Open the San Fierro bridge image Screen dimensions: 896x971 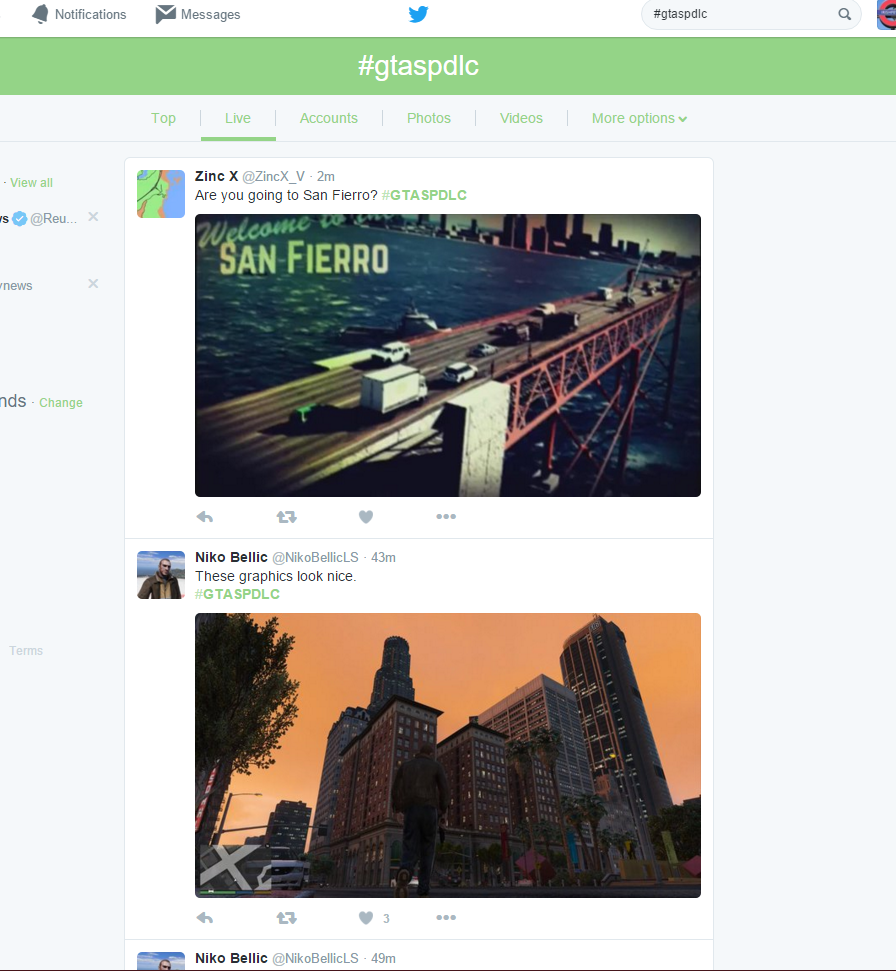coord(448,355)
